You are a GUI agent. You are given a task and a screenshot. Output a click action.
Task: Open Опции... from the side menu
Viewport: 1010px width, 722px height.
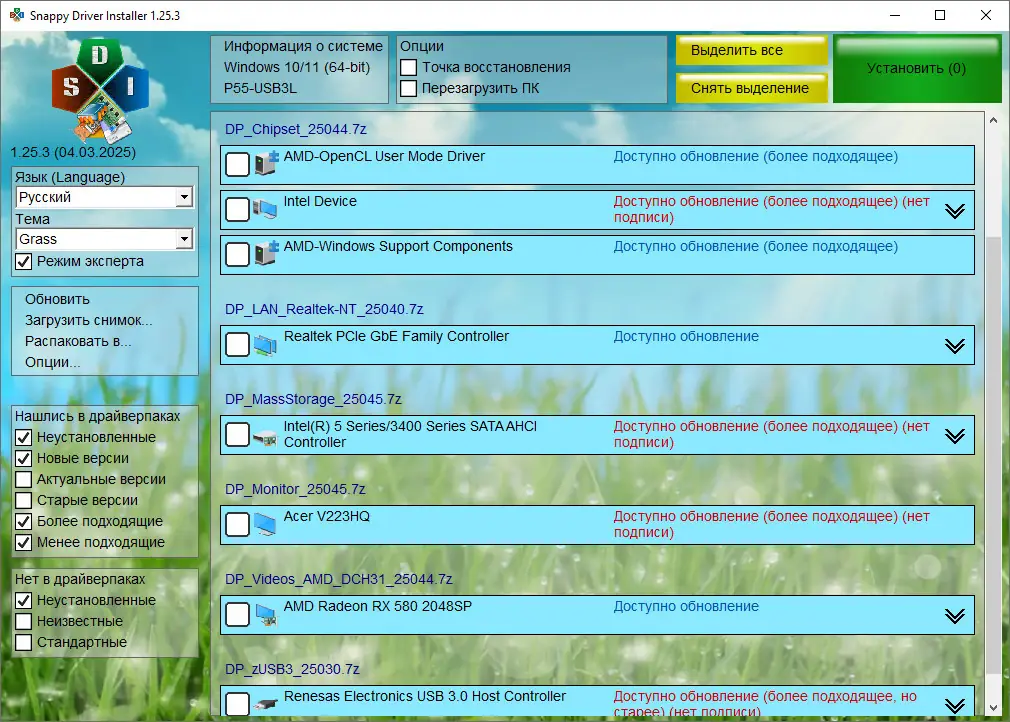click(52, 362)
